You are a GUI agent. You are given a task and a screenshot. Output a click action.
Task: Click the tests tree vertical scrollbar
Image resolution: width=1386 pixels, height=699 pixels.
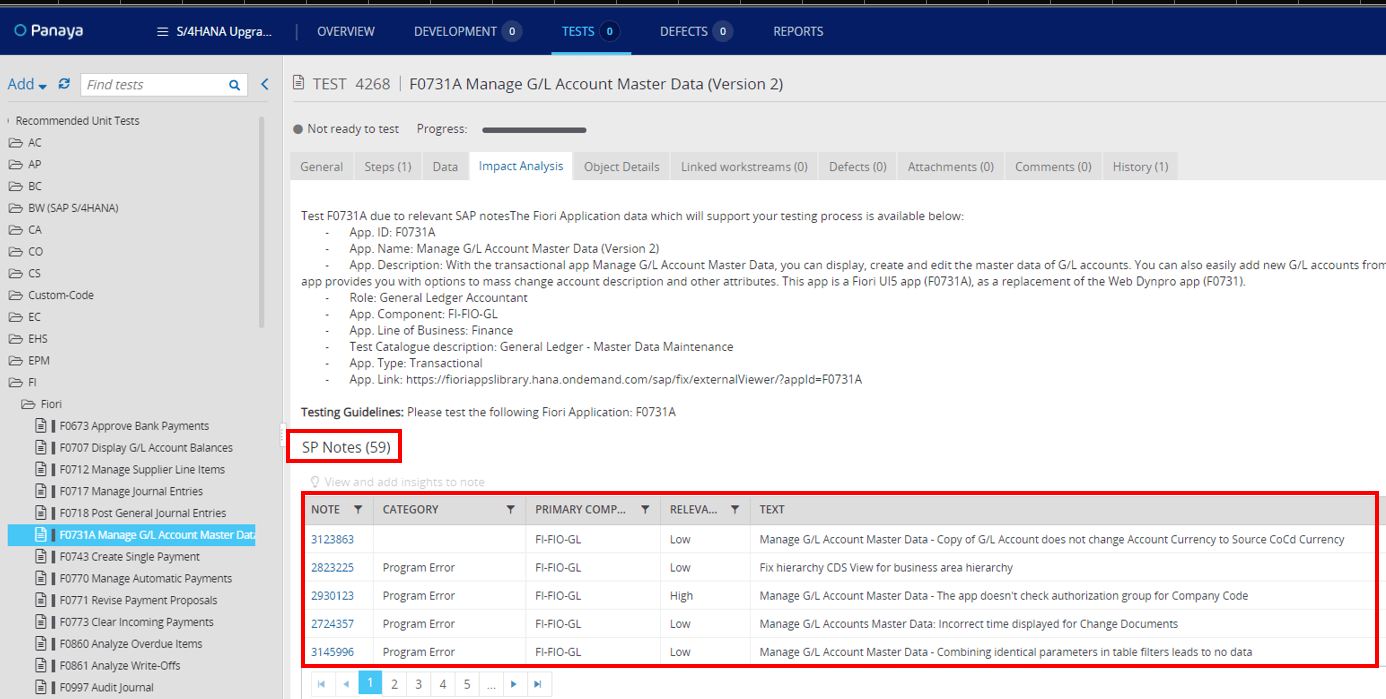[262, 222]
